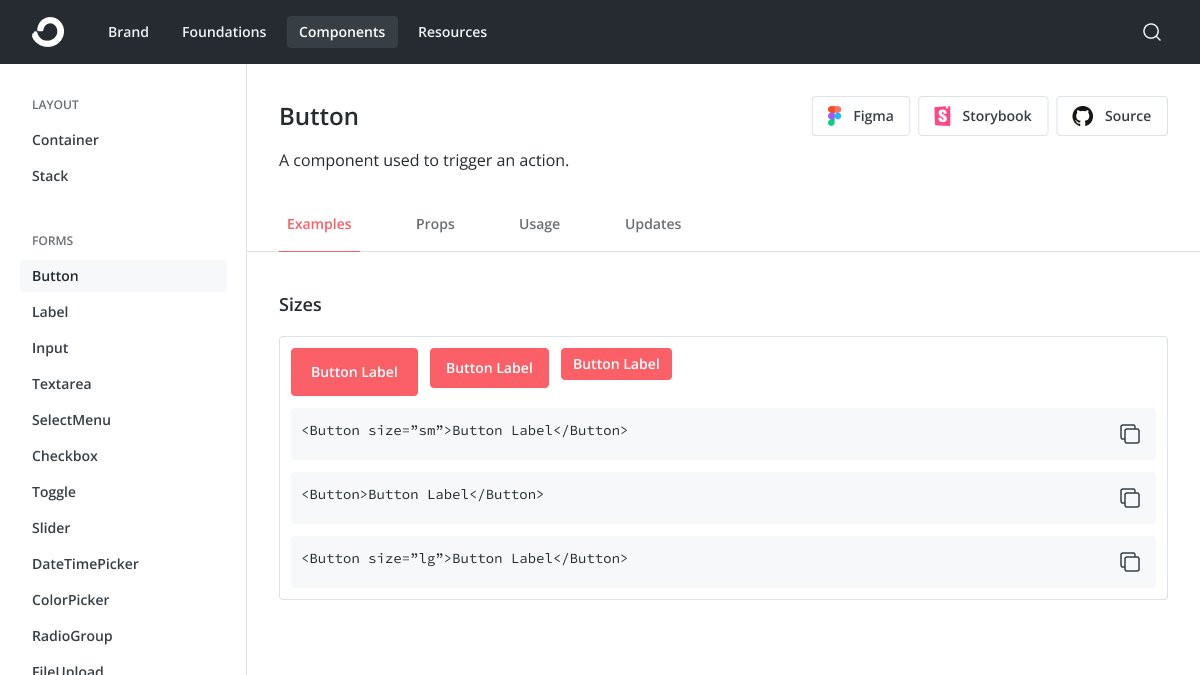Image resolution: width=1200 pixels, height=675 pixels.
Task: View GitHub source via the GitHub icon
Action: pyautogui.click(x=1082, y=116)
